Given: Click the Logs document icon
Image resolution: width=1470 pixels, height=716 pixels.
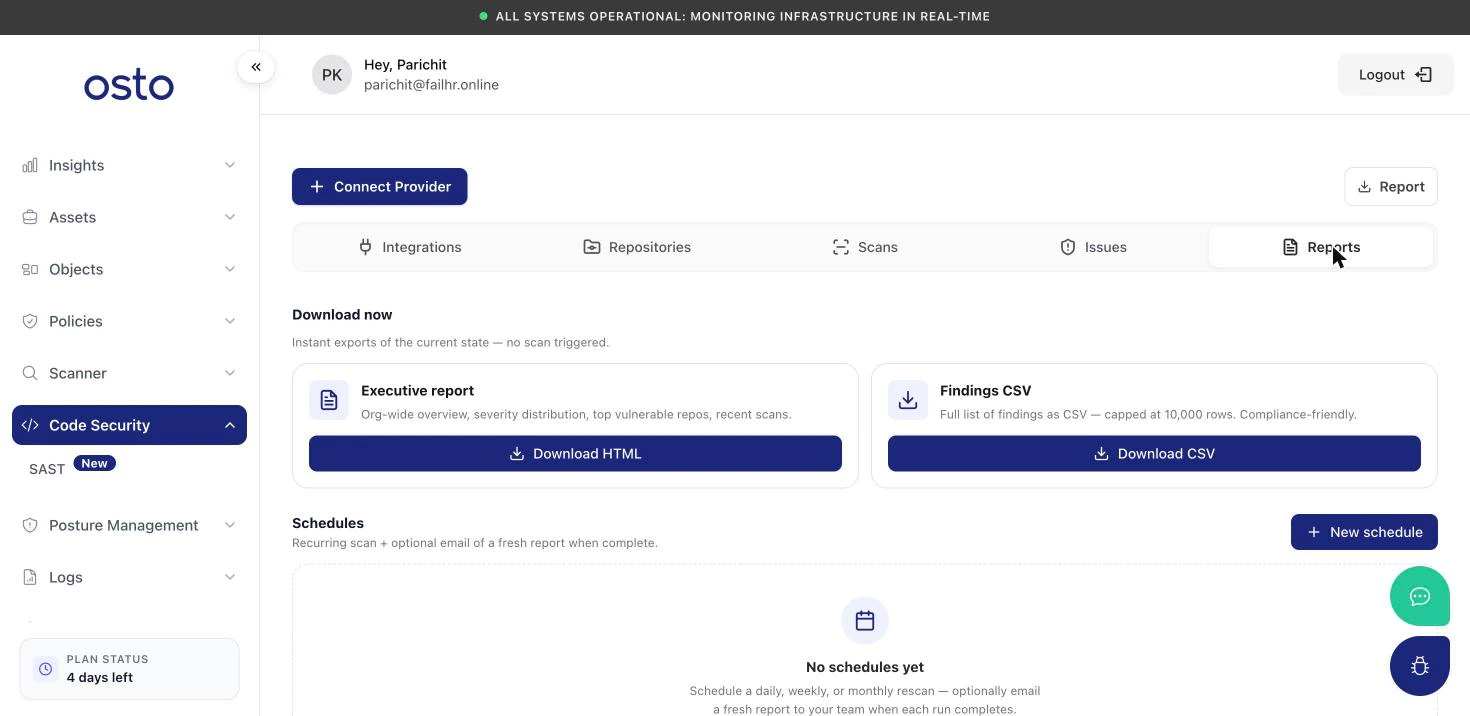Looking at the screenshot, I should [30, 577].
